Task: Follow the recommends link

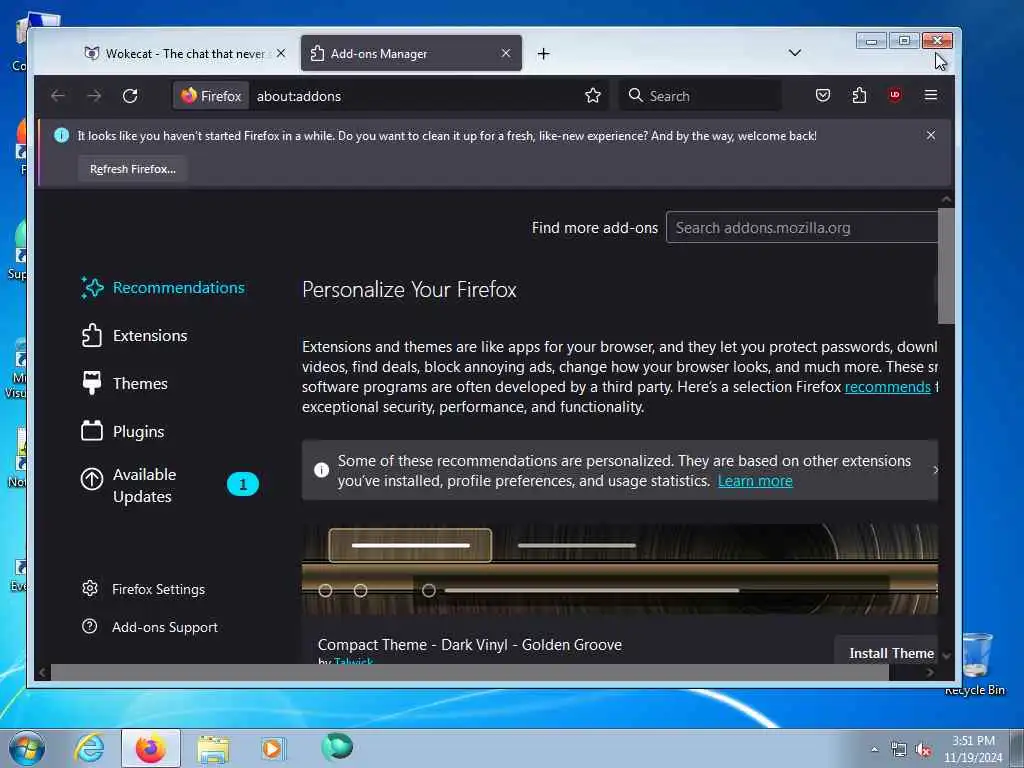Action: 888,387
